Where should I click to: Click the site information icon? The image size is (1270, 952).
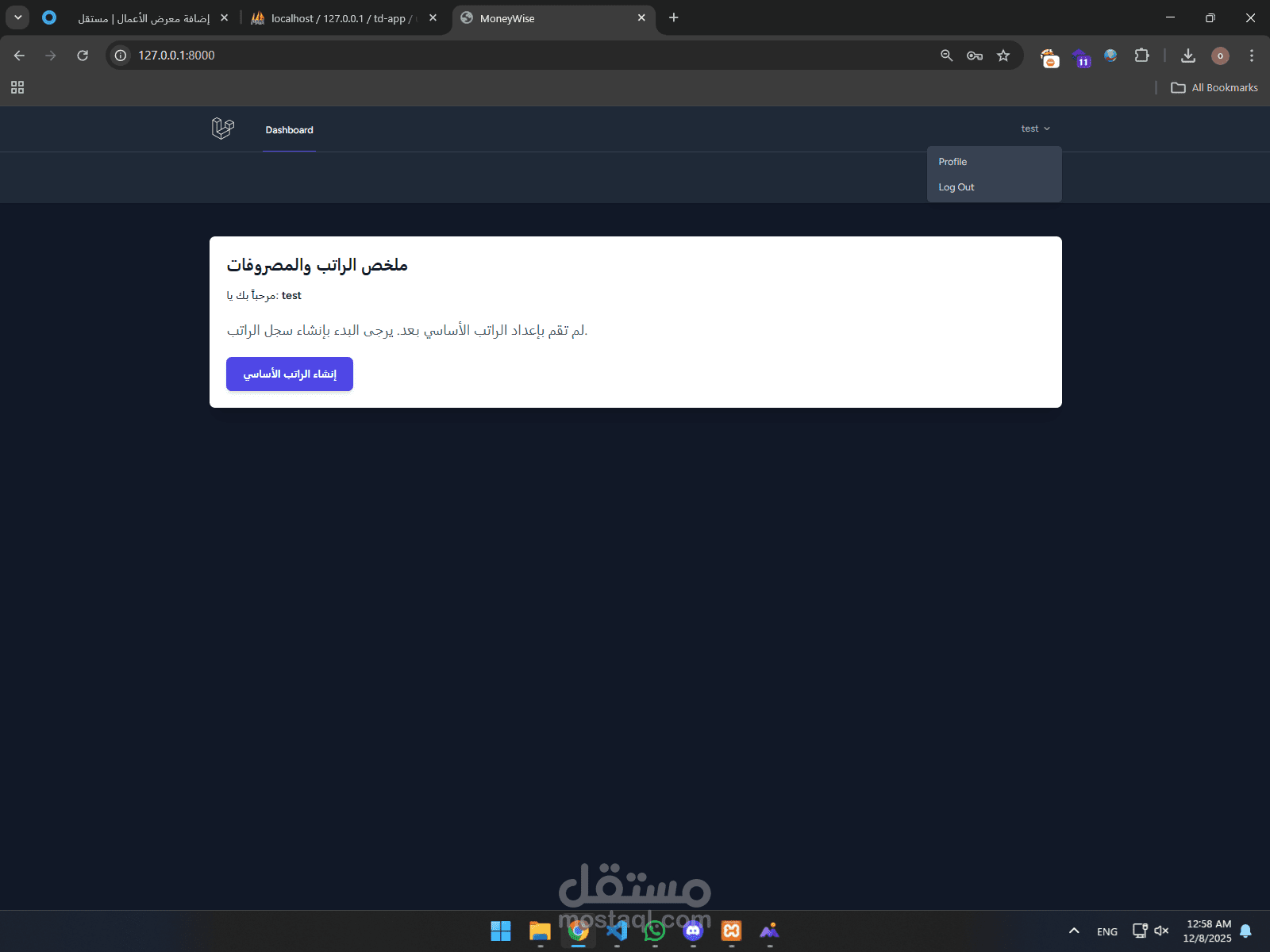click(121, 56)
